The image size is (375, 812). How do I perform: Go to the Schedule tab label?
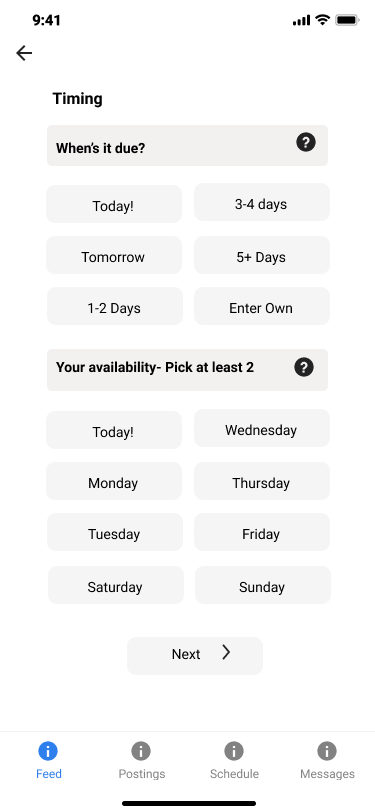pos(234,774)
